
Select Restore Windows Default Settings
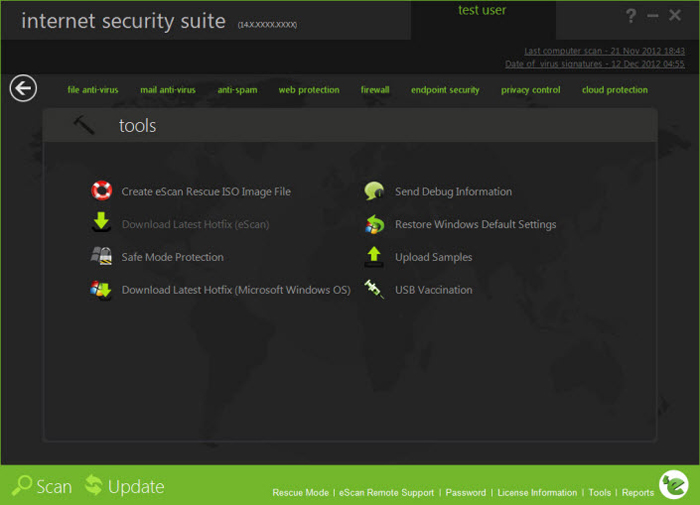pyautogui.click(x=475, y=224)
